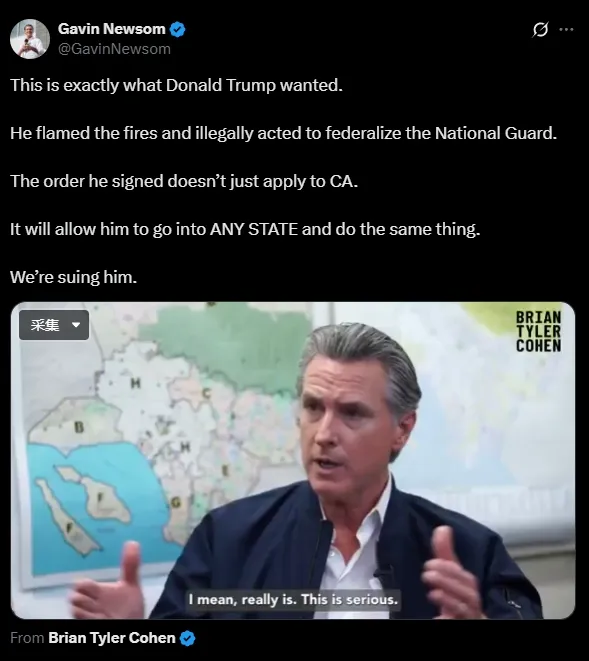Open the three-dot more options menu
Image resolution: width=589 pixels, height=661 pixels.
click(566, 30)
